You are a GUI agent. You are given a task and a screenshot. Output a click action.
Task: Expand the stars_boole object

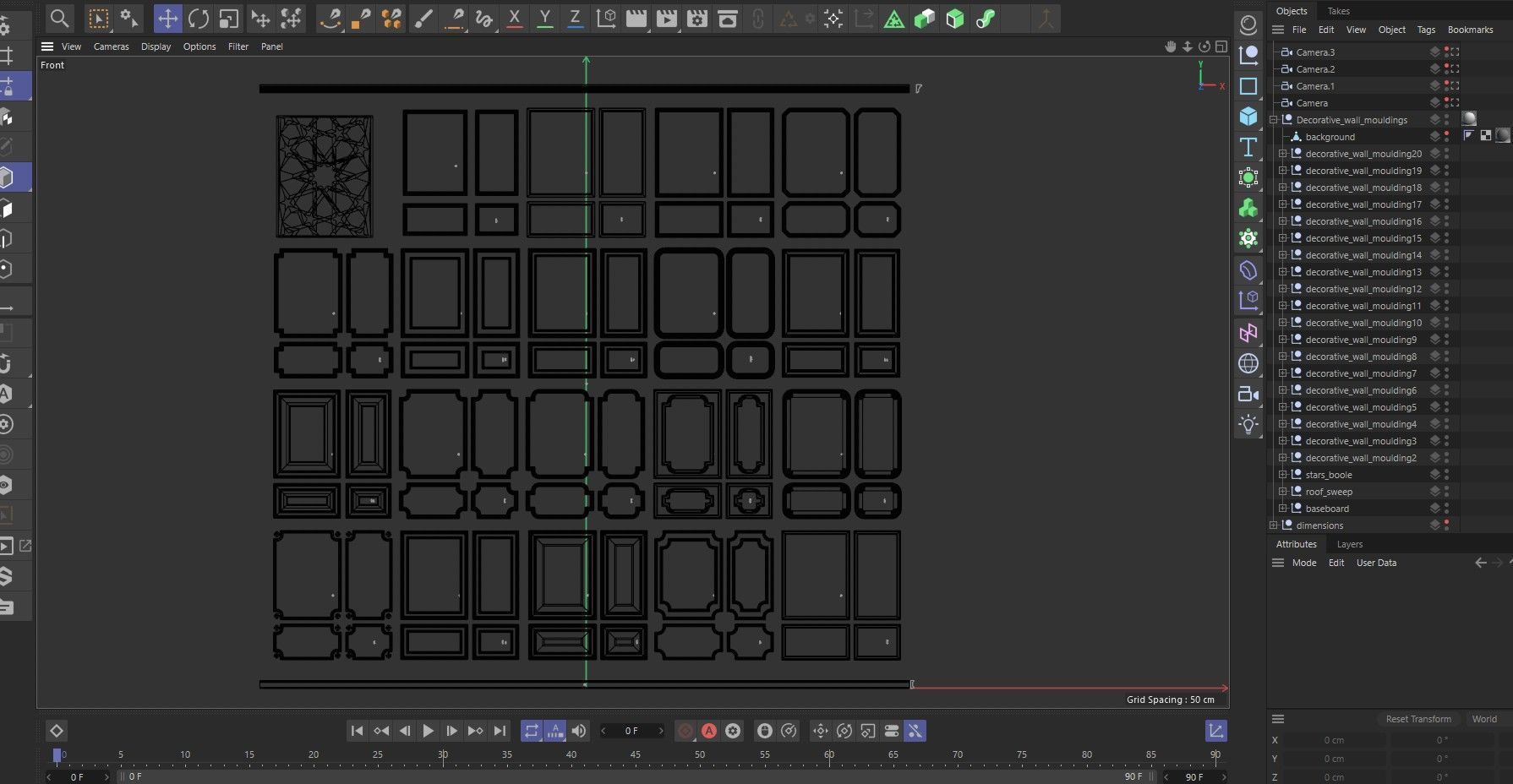(x=1282, y=475)
